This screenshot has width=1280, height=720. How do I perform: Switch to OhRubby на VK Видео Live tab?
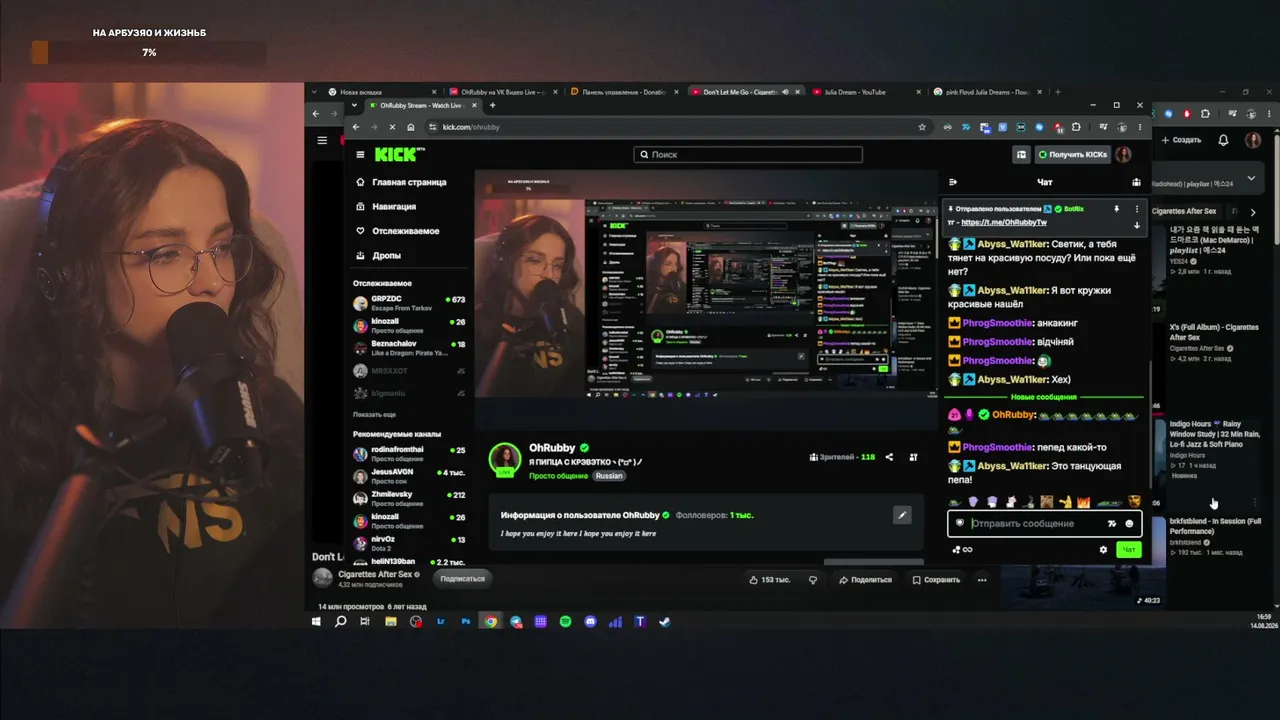(505, 92)
